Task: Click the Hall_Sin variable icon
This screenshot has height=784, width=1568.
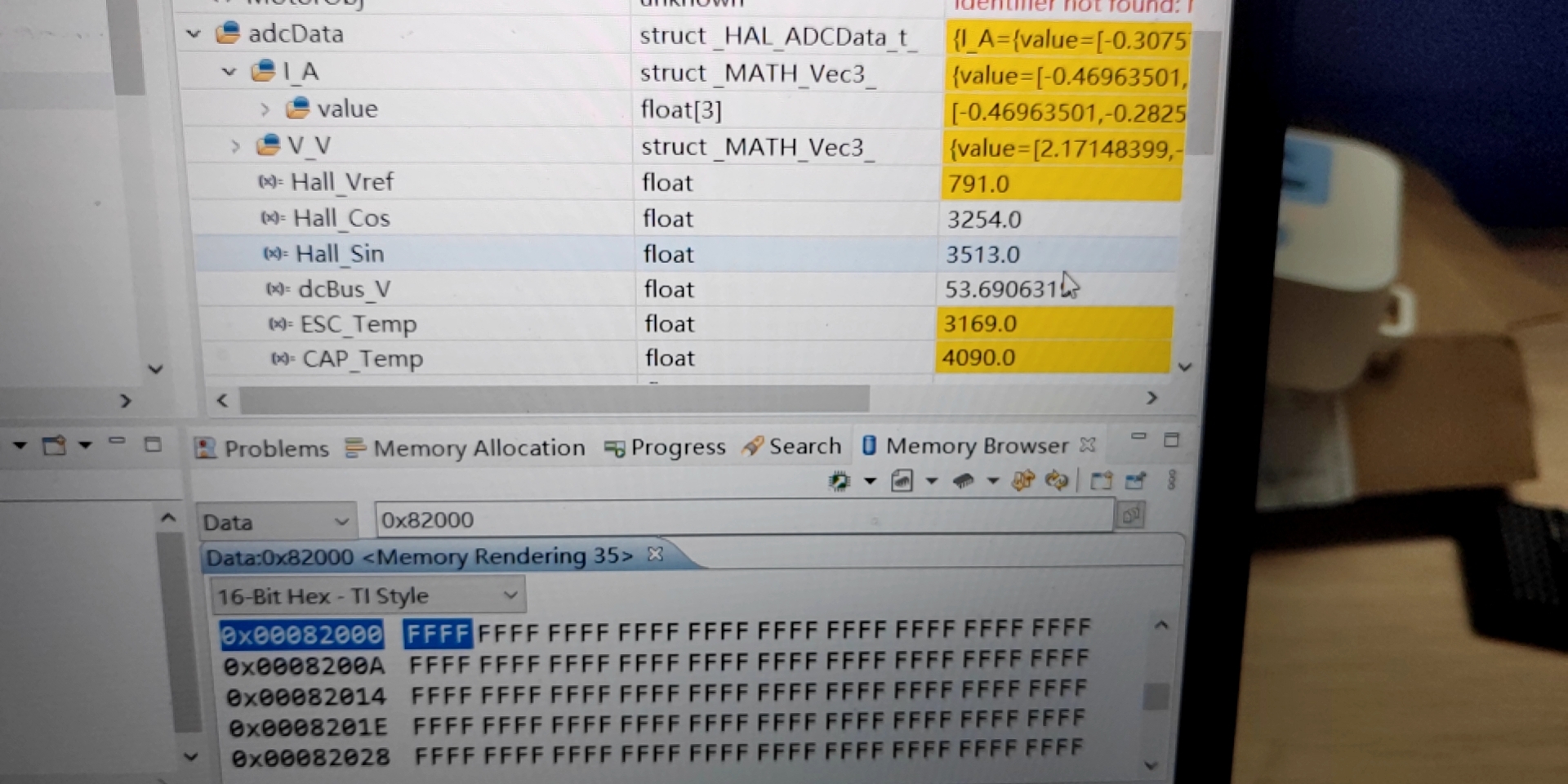Action: 275,254
